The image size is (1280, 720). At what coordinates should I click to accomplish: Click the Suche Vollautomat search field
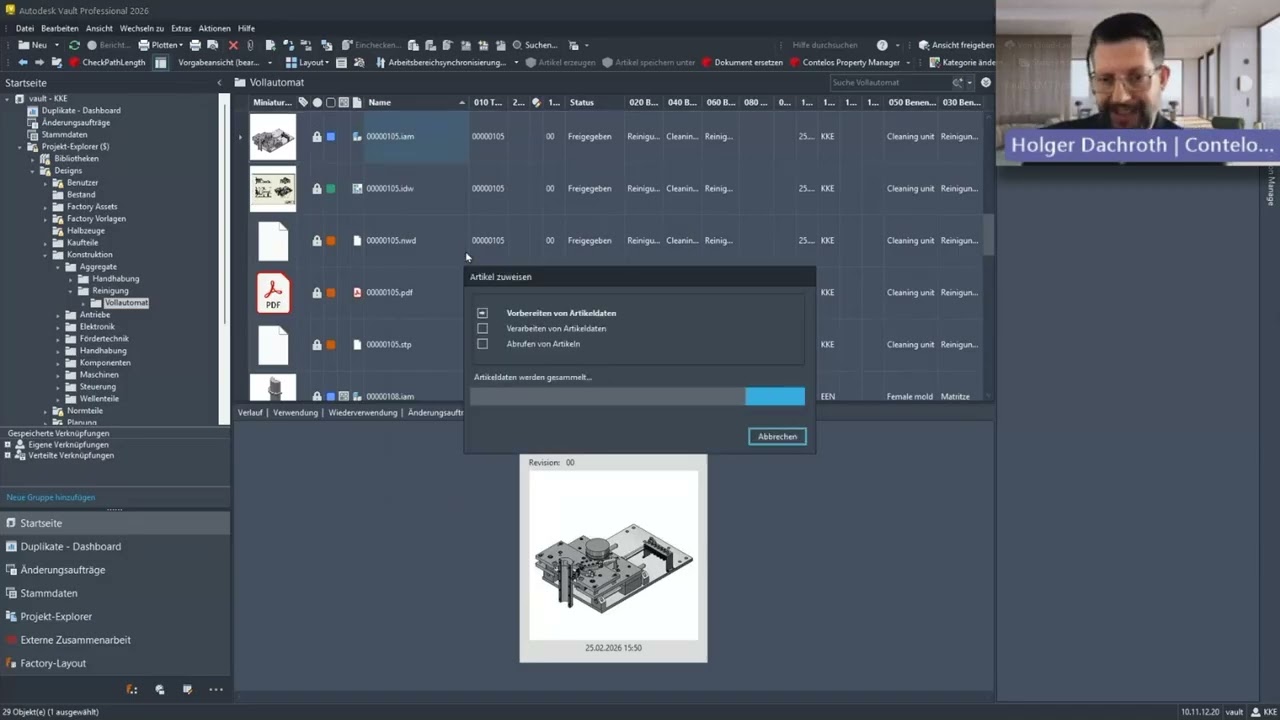click(x=891, y=82)
